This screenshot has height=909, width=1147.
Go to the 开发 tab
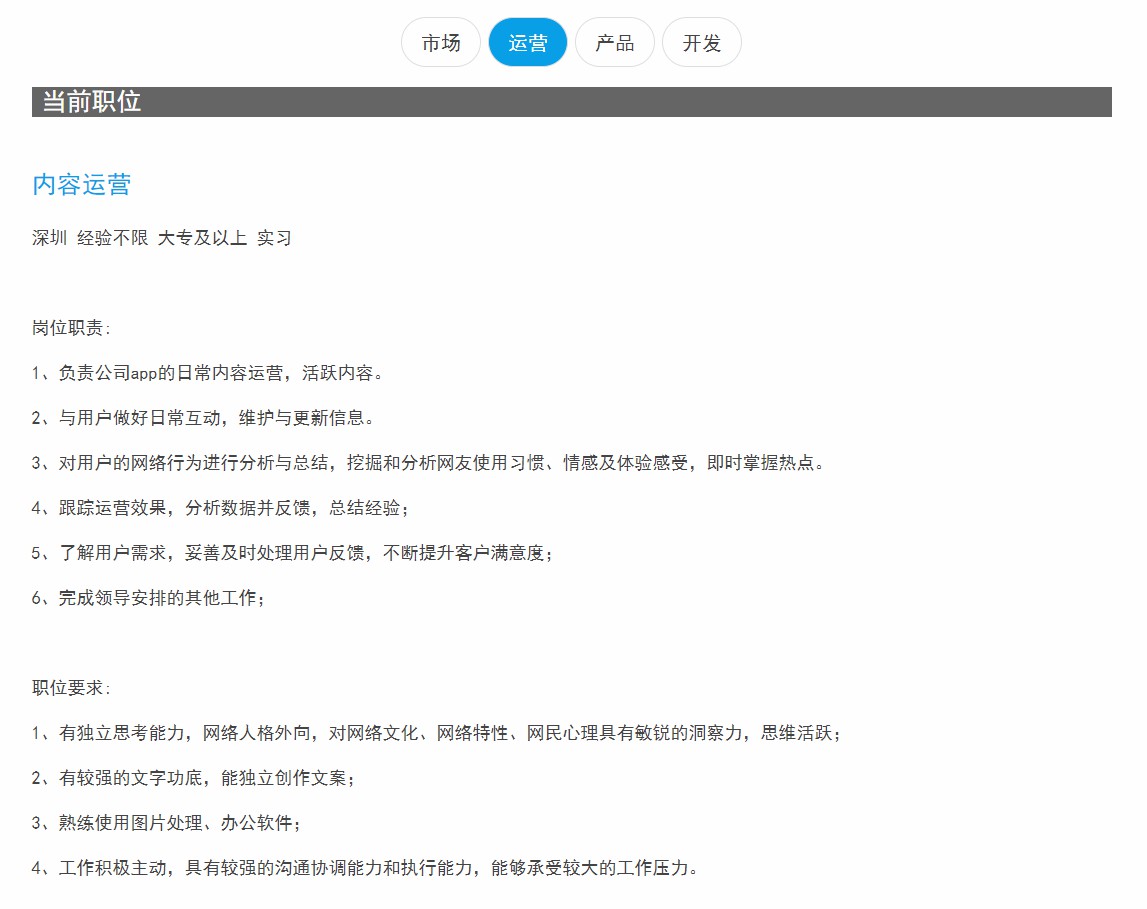[702, 43]
